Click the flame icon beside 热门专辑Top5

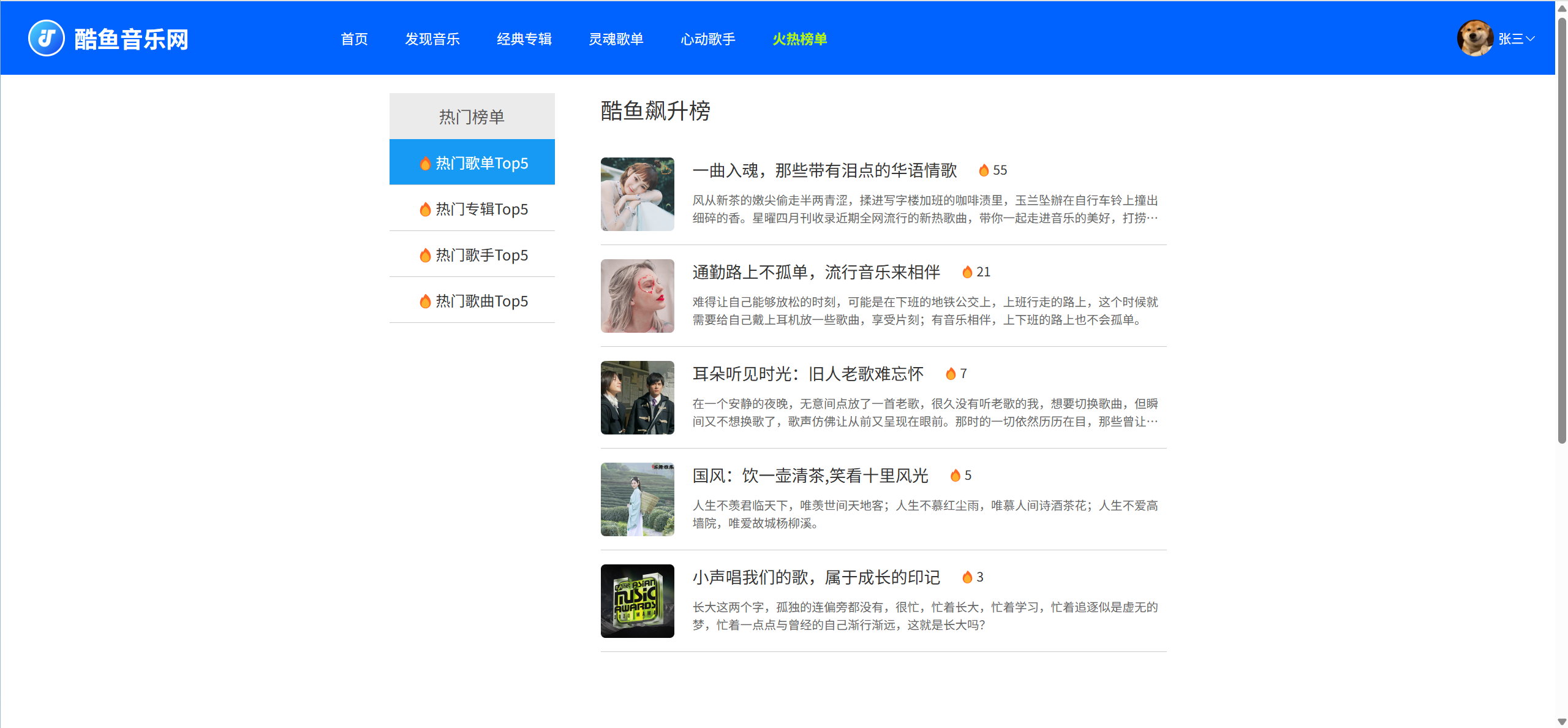425,210
